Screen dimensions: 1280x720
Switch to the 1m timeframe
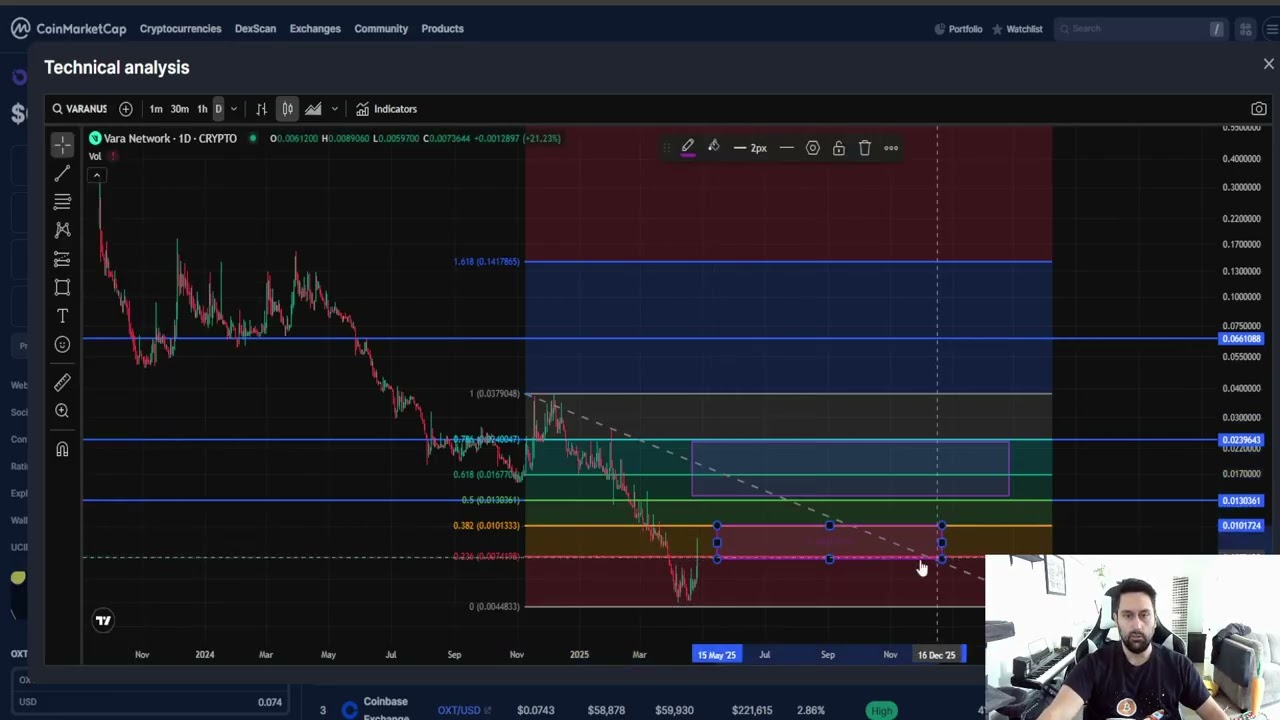156,109
